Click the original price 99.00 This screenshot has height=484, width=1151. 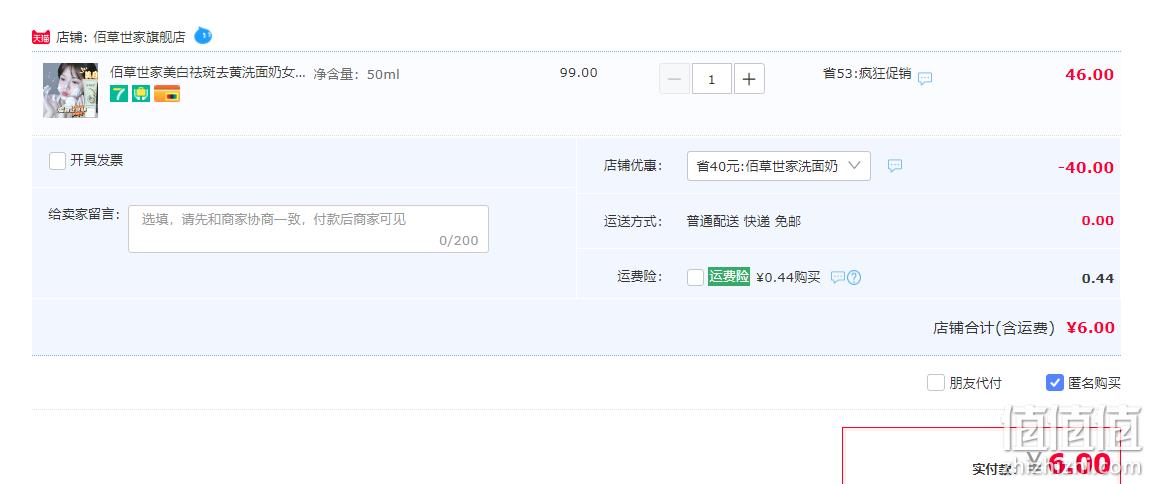578,73
